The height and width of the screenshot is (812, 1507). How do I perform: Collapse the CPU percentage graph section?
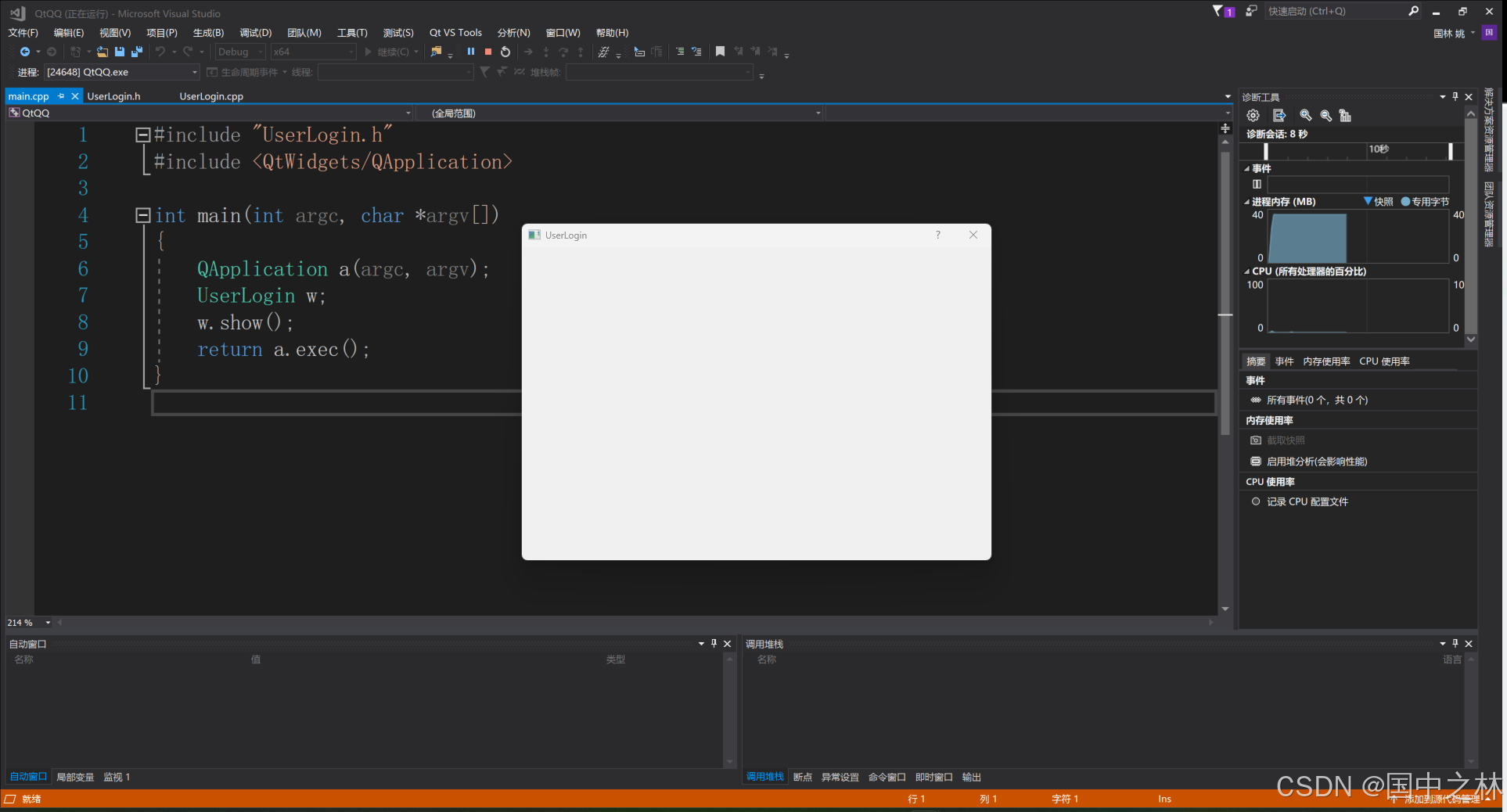point(1247,271)
